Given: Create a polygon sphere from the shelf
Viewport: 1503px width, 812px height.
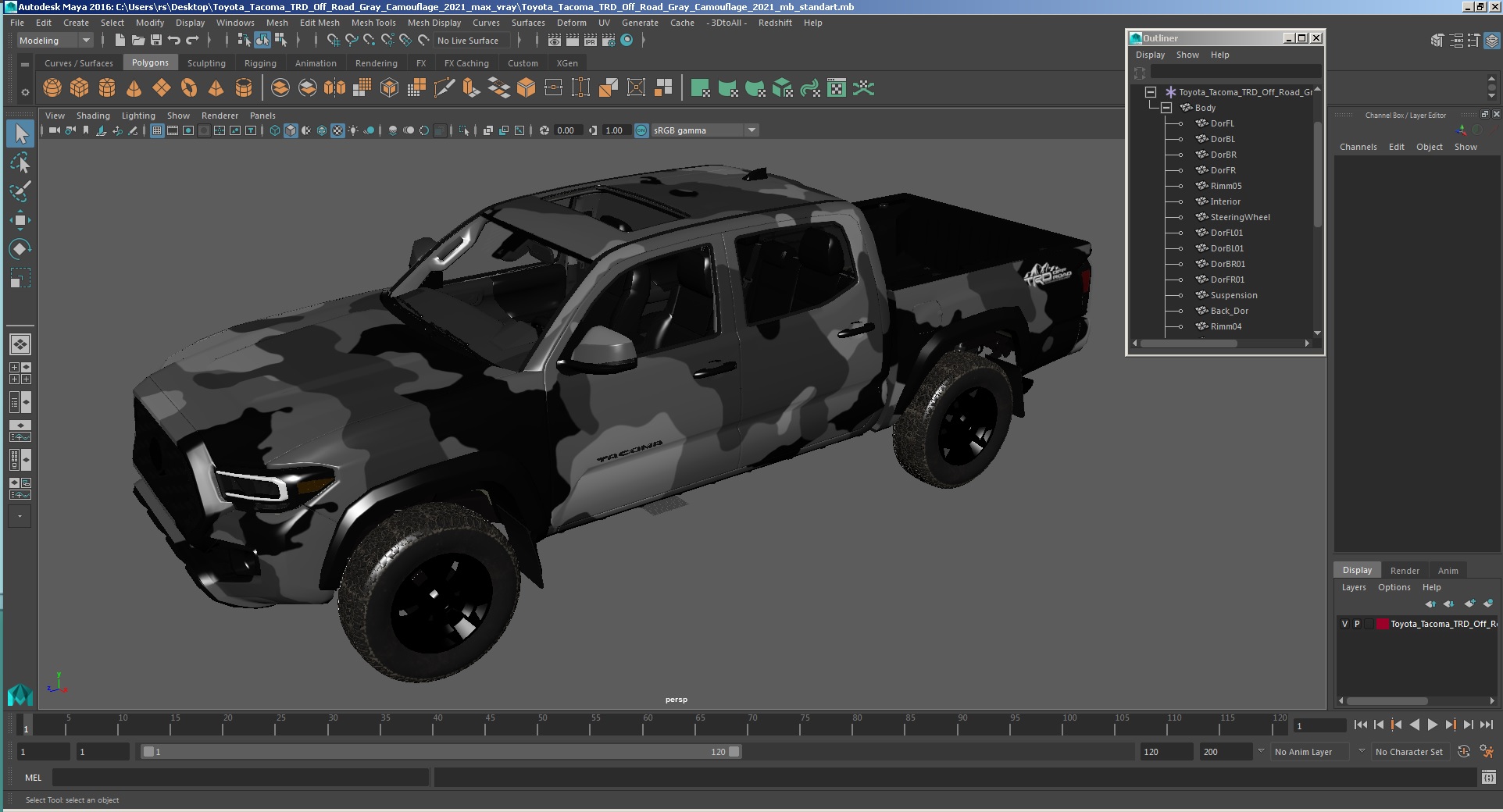Looking at the screenshot, I should (52, 88).
